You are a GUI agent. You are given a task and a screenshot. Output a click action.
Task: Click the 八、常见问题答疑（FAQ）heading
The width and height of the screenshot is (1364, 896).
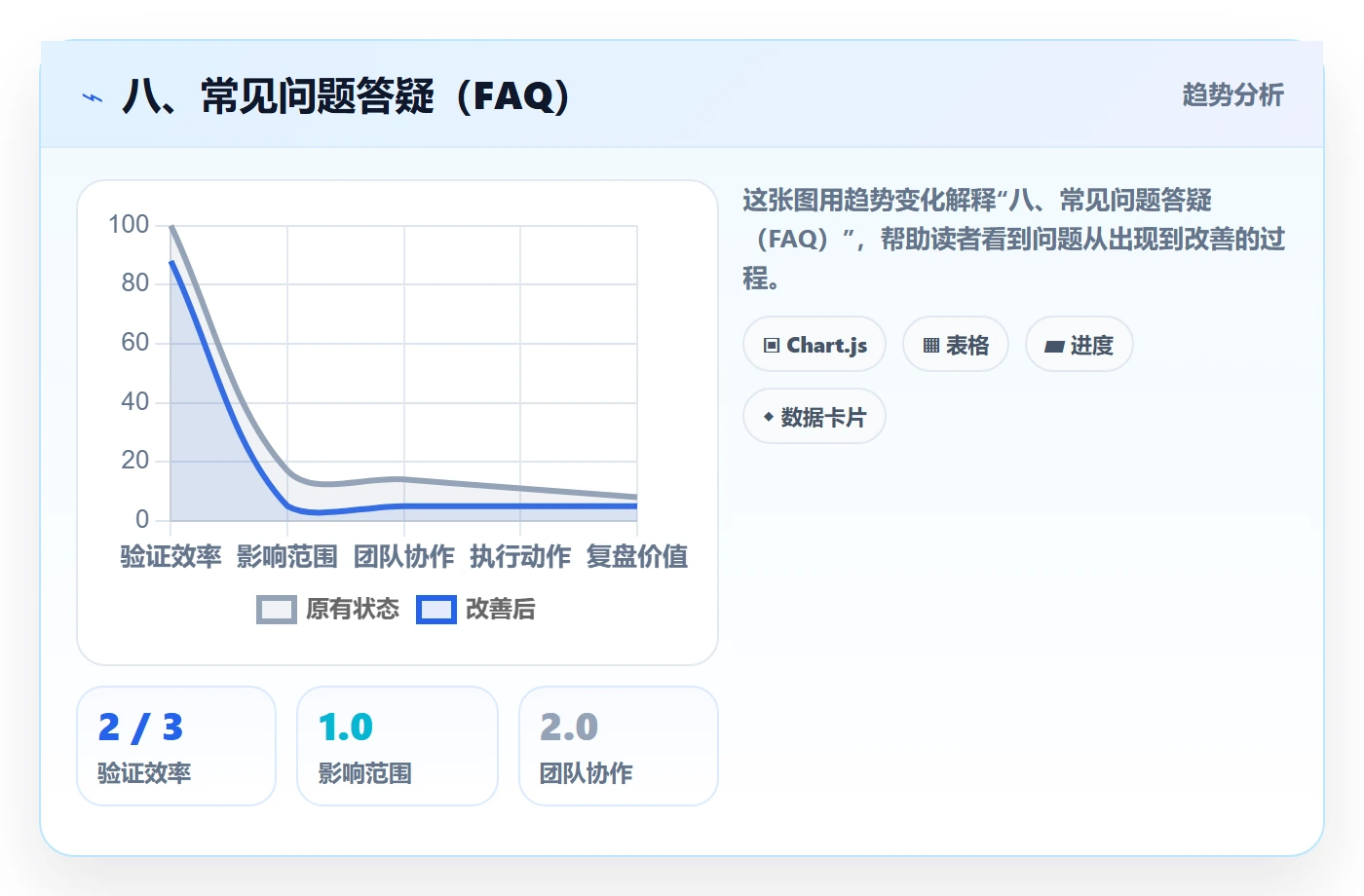[347, 96]
